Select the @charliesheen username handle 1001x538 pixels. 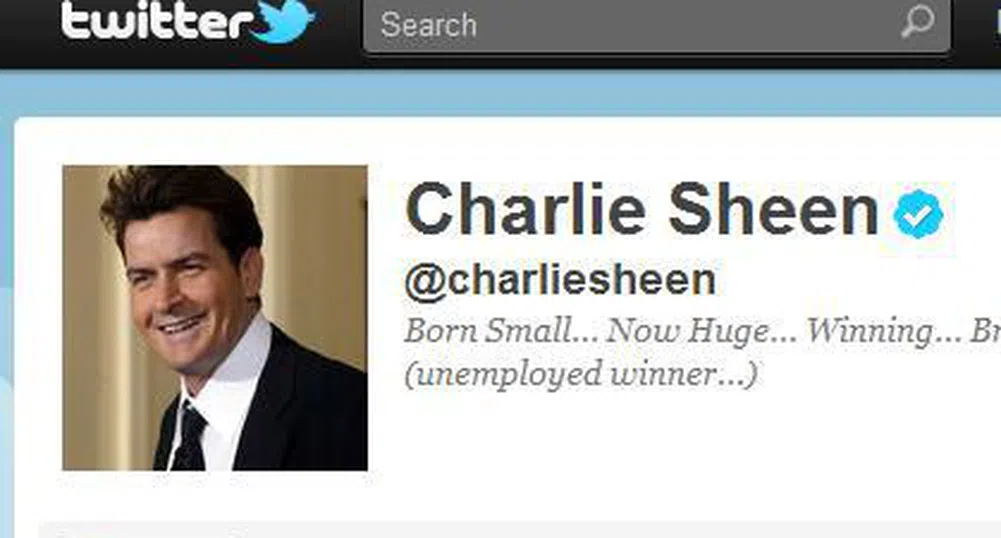(561, 280)
